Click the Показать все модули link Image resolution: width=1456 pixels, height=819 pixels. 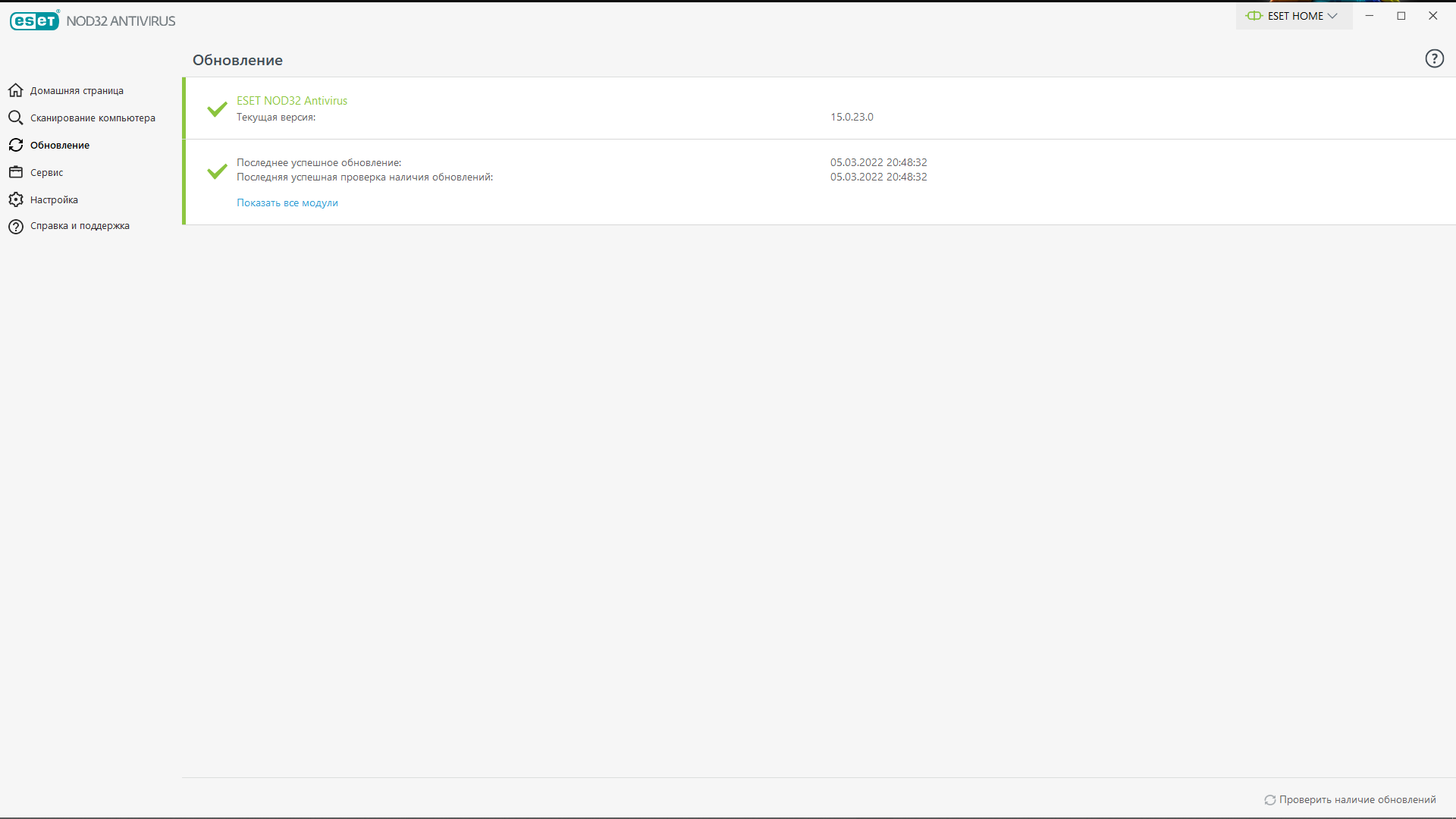pyautogui.click(x=287, y=203)
